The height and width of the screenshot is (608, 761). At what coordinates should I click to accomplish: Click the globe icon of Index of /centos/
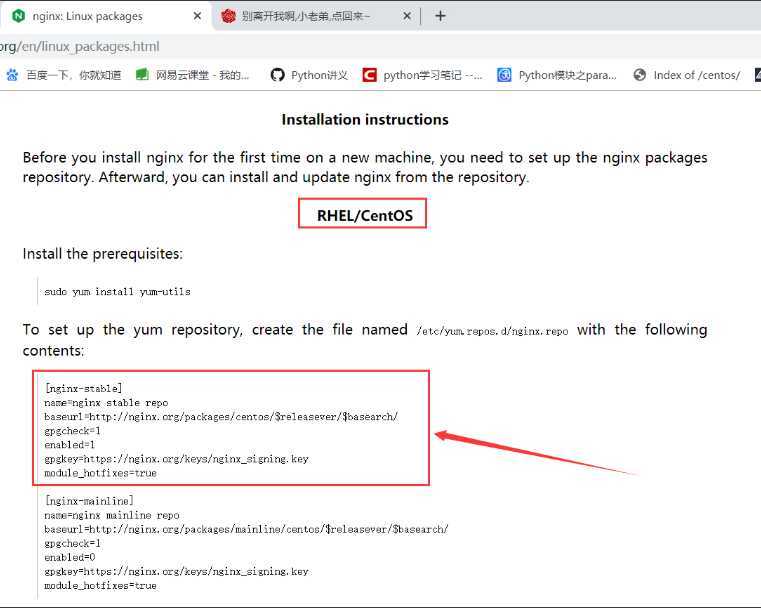(640, 75)
